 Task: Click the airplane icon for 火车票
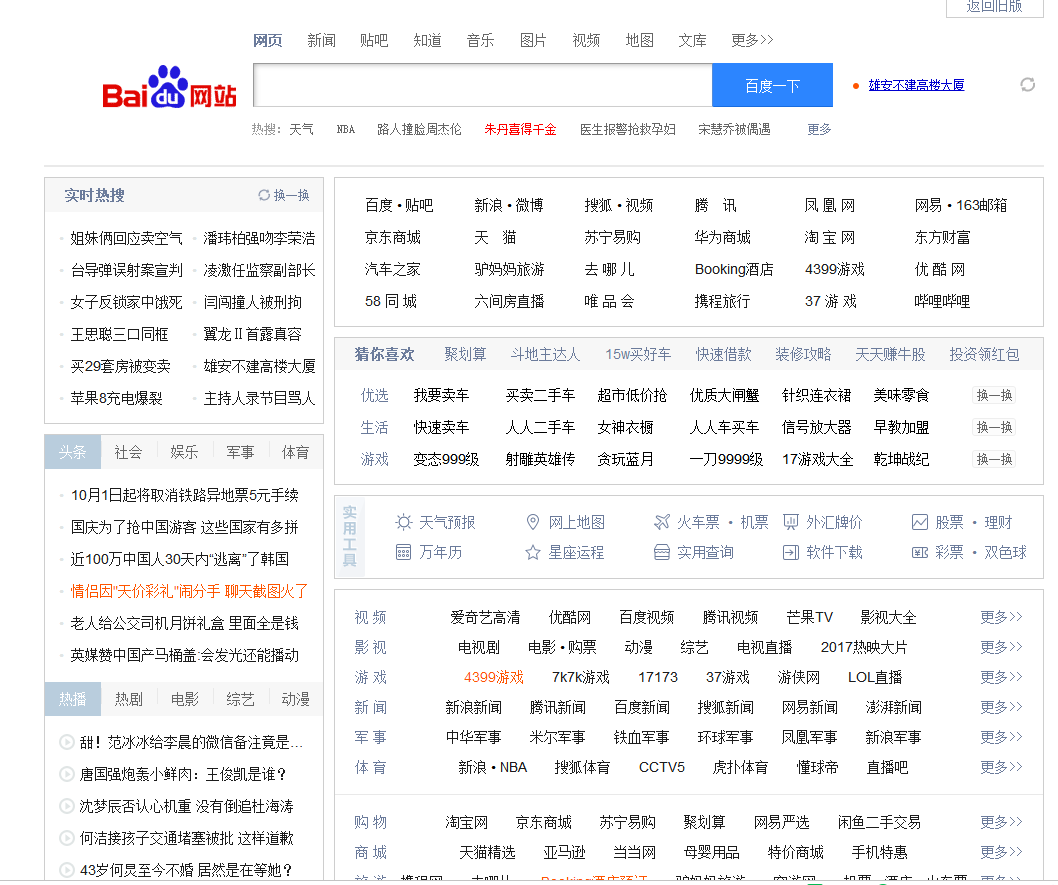662,522
